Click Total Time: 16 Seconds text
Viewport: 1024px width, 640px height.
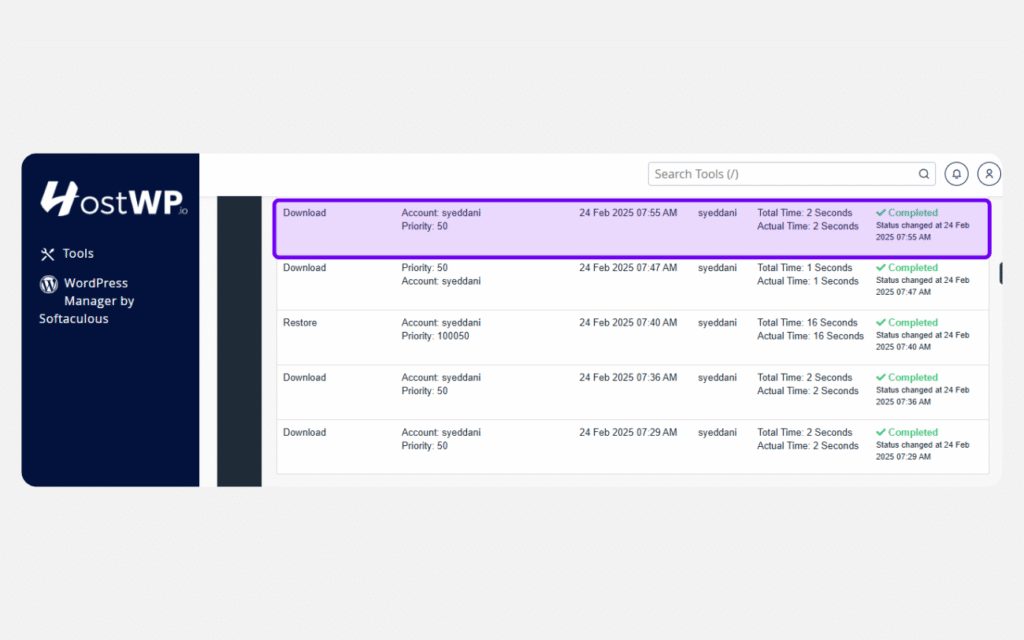(807, 323)
